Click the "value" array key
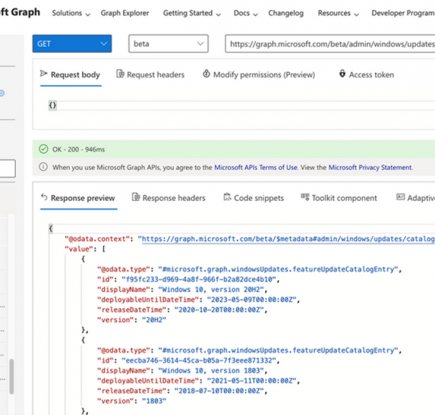Viewport: 435px width, 415px height. (x=79, y=249)
